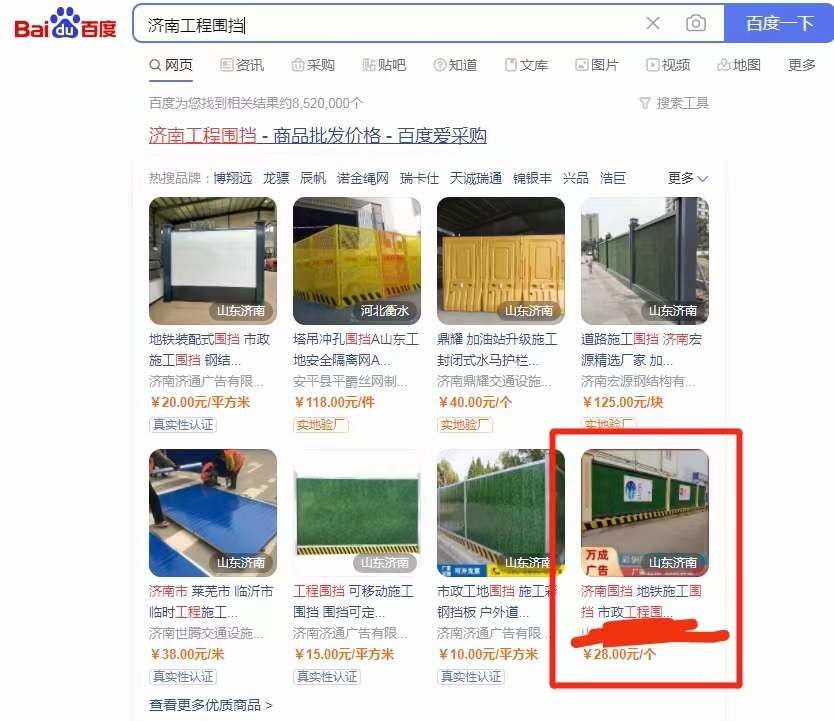834x721 pixels.
Task: Click the 博翔远 brand link
Action: 232,178
